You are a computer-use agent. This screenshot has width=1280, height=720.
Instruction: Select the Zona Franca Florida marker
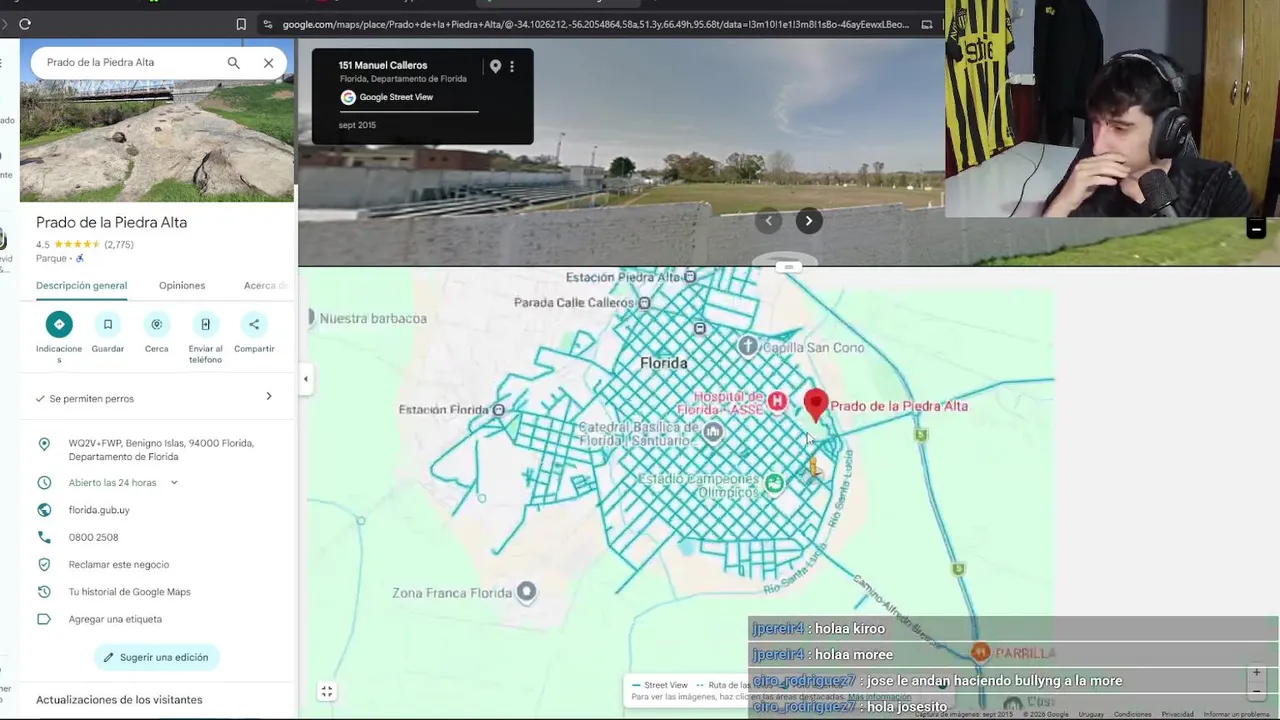(526, 592)
